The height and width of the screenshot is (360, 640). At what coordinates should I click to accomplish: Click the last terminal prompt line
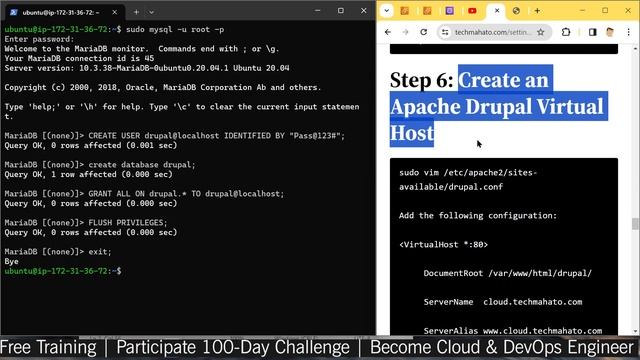63,271
